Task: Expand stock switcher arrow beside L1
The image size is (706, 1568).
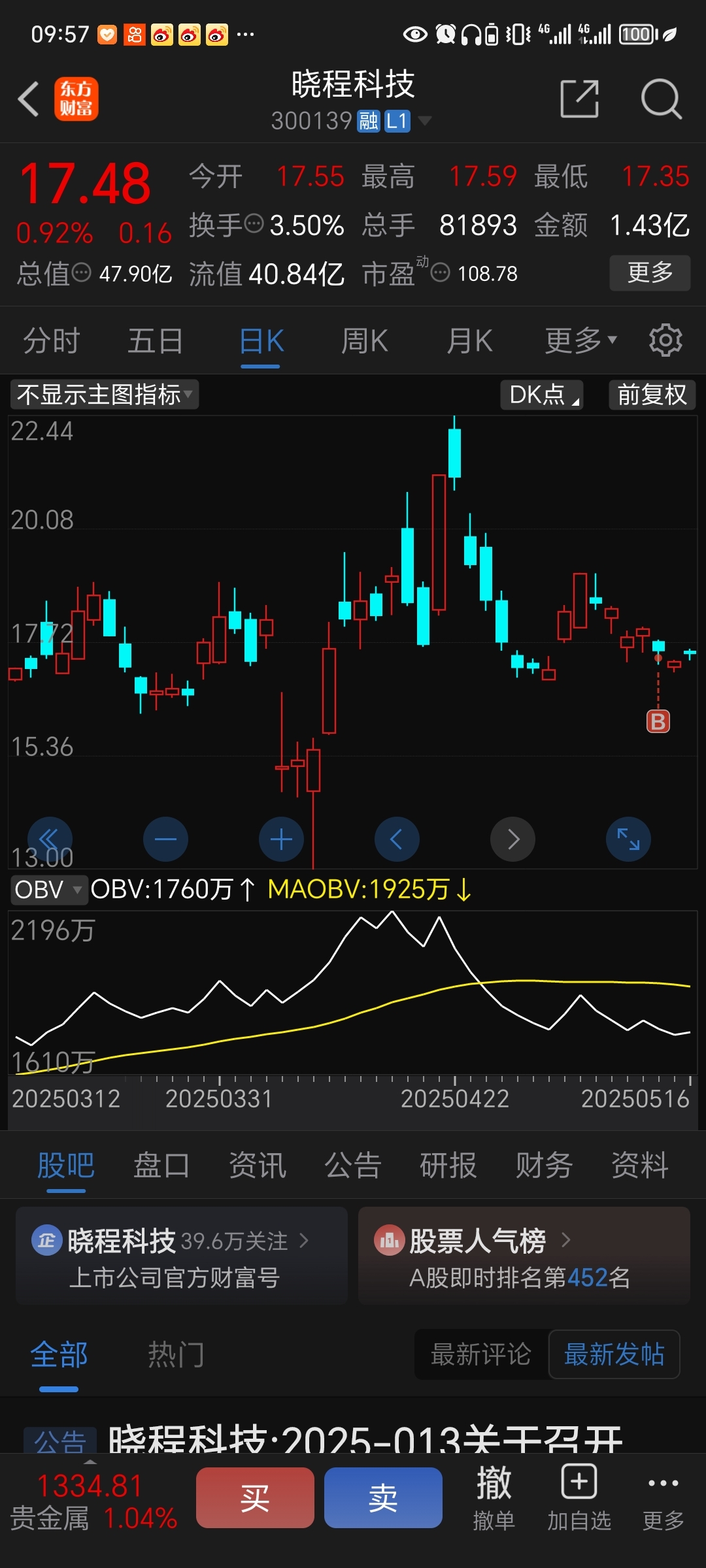Action: coord(424,121)
